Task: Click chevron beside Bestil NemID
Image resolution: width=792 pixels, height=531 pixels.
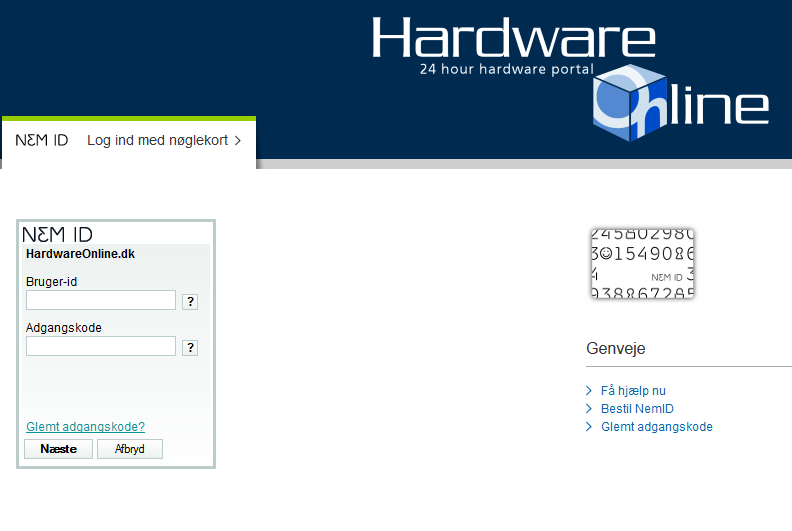Action: [589, 408]
